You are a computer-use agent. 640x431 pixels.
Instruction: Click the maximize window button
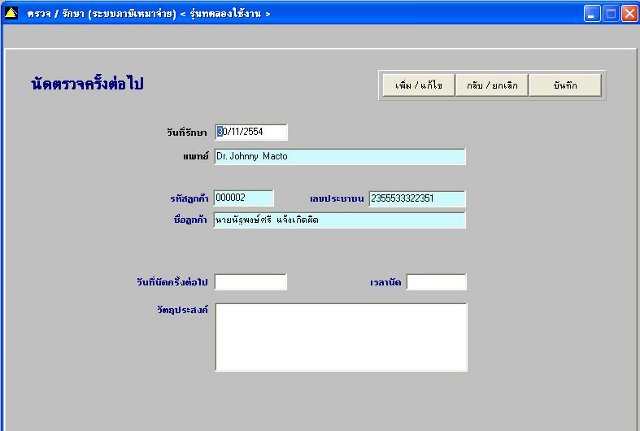pyautogui.click(x=611, y=13)
